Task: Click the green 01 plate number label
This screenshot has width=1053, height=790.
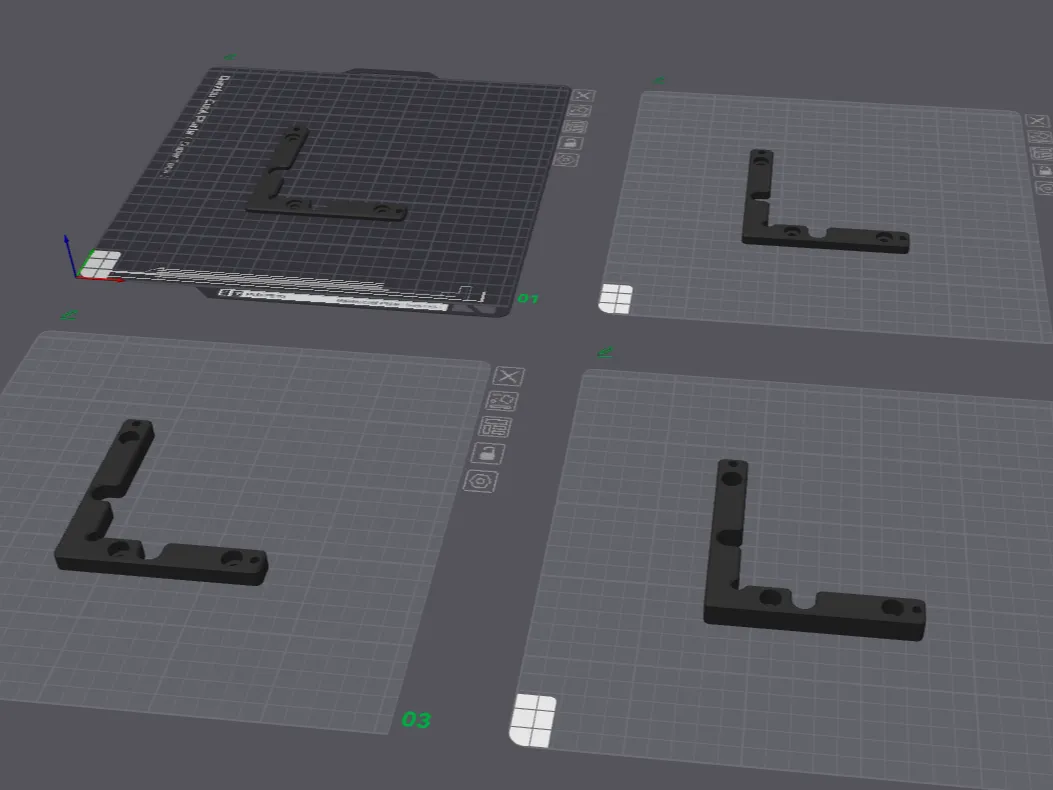Action: tap(528, 298)
